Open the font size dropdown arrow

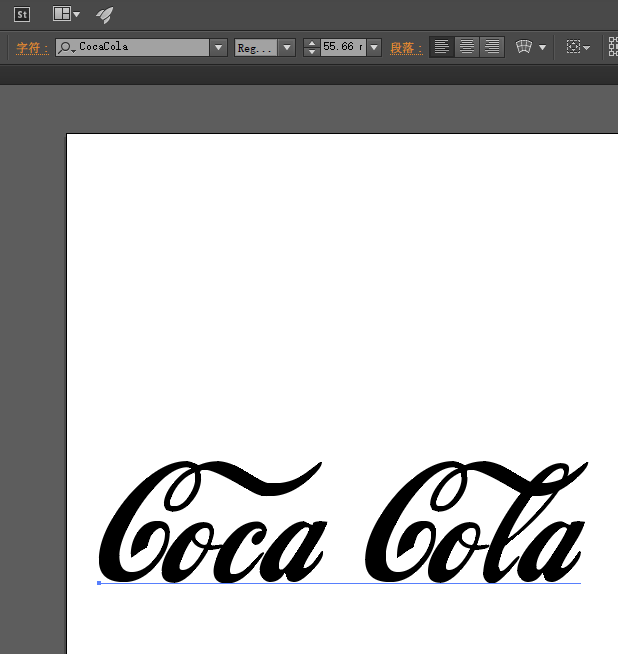click(x=374, y=47)
